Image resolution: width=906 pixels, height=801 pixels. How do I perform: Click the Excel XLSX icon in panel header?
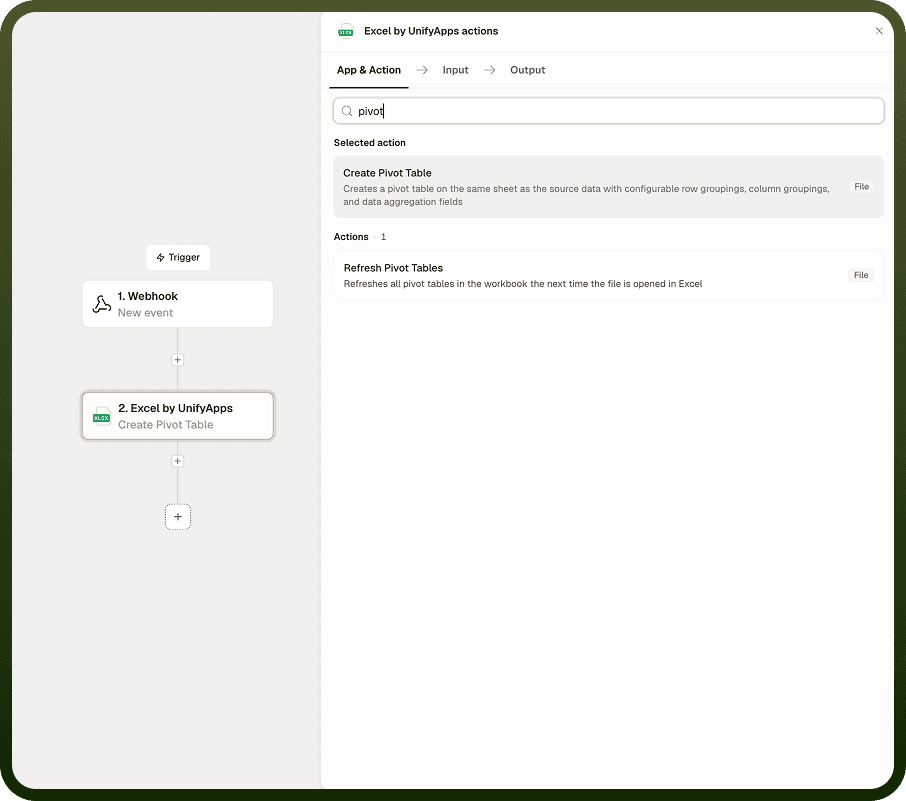[346, 31]
